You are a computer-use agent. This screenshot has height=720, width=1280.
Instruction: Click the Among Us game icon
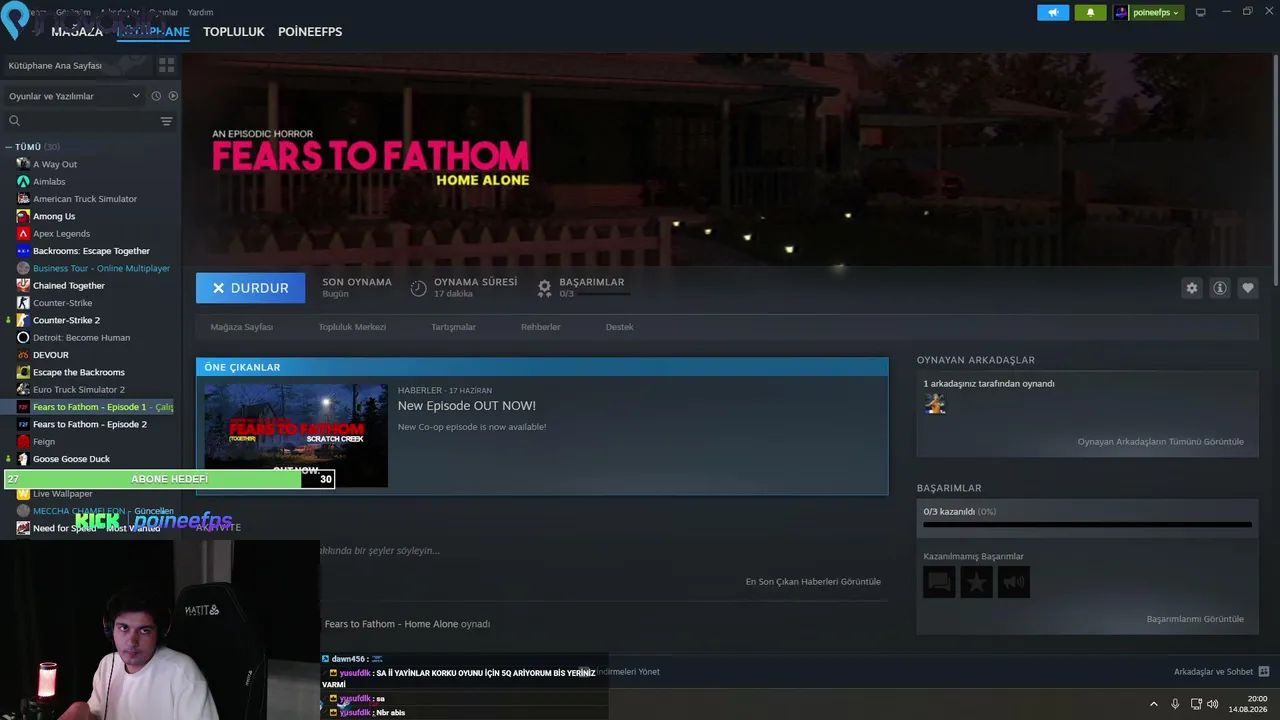click(x=23, y=216)
